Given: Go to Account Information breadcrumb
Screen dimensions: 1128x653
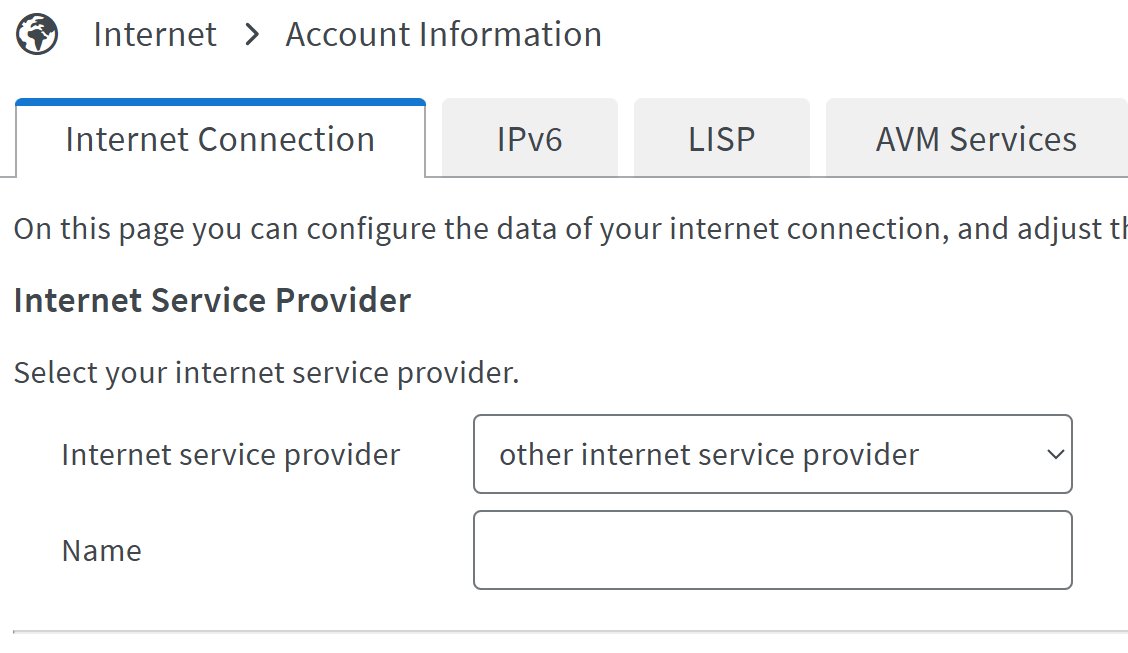Looking at the screenshot, I should coord(444,34).
